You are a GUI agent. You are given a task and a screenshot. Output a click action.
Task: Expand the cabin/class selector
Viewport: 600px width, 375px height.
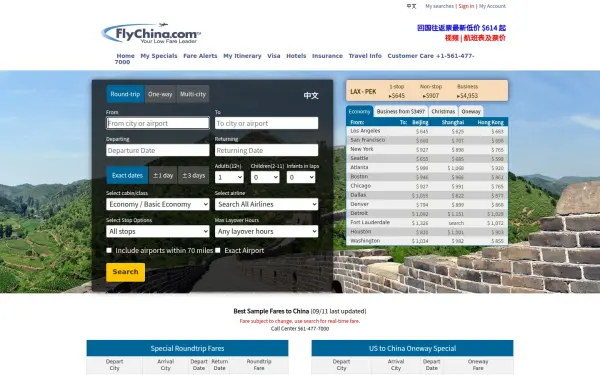coord(158,204)
